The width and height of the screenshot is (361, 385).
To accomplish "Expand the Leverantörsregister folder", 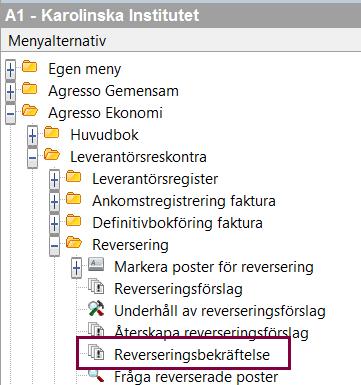I will tap(54, 180).
